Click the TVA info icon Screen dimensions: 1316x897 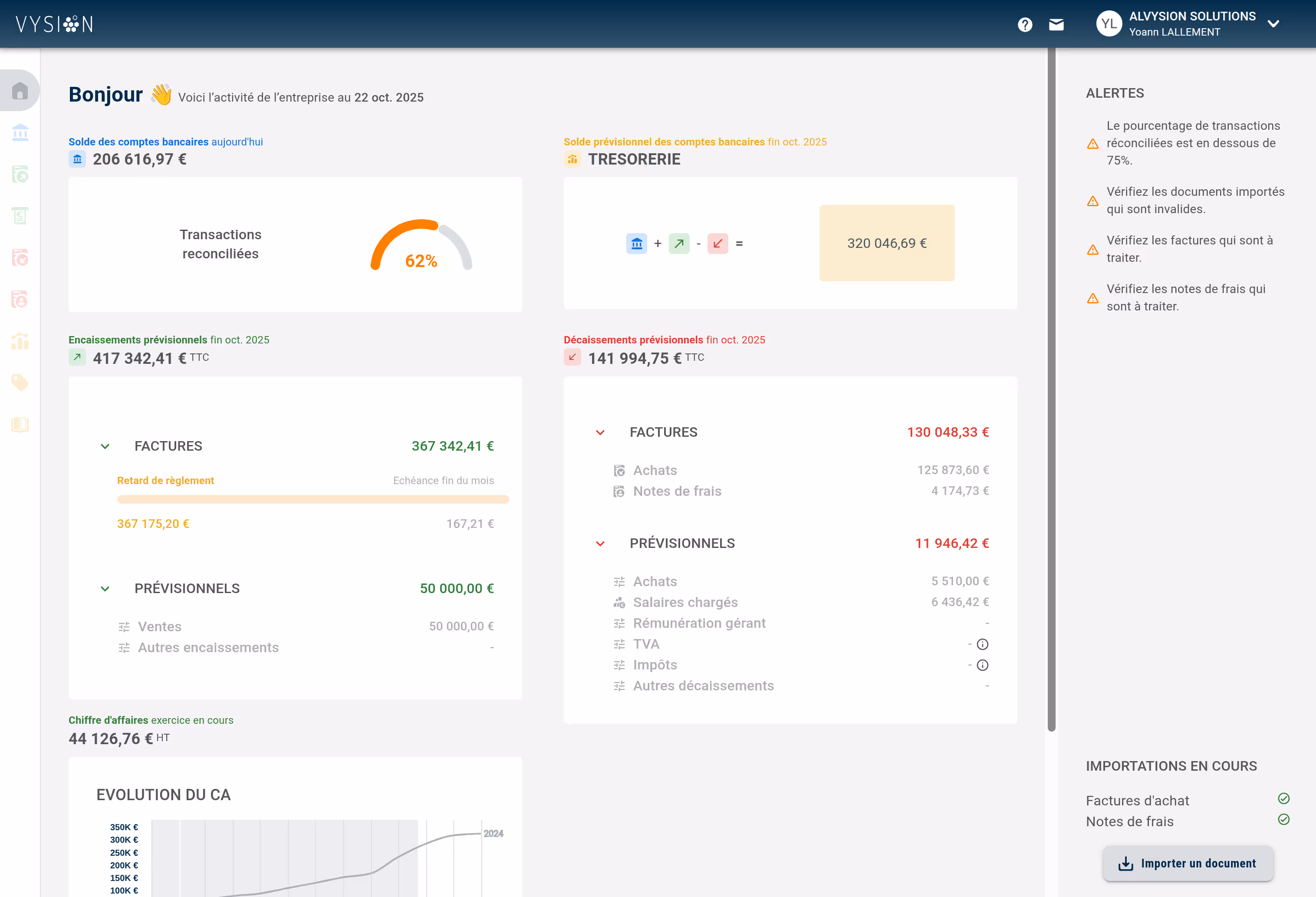[983, 644]
